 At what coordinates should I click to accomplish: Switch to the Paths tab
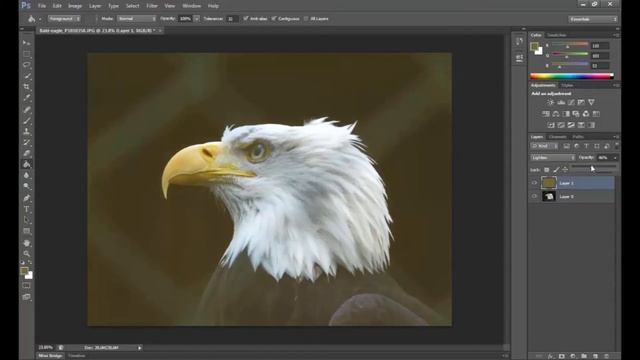578,137
